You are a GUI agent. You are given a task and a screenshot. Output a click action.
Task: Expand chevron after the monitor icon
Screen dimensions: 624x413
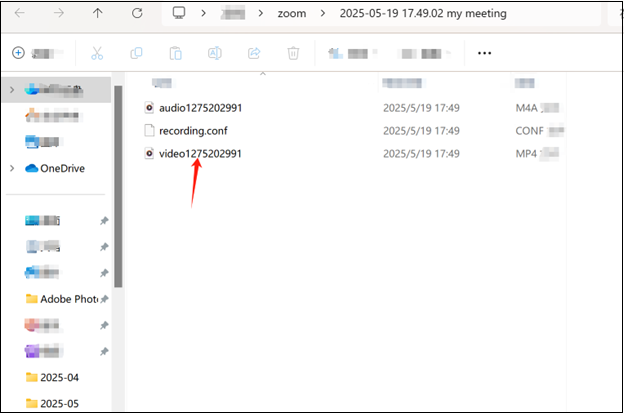203,14
